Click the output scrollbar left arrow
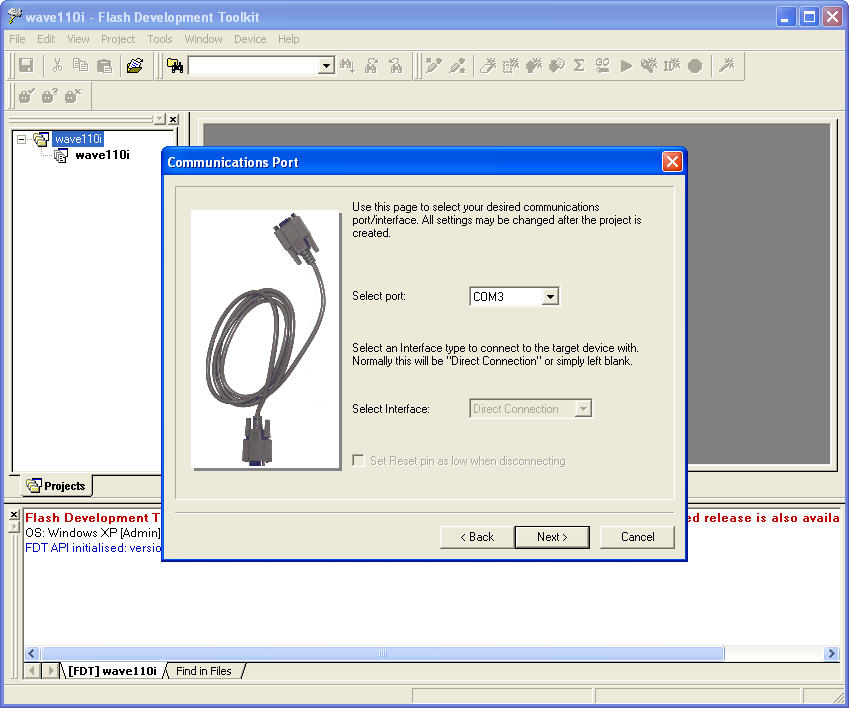Image resolution: width=849 pixels, height=708 pixels. tap(31, 653)
